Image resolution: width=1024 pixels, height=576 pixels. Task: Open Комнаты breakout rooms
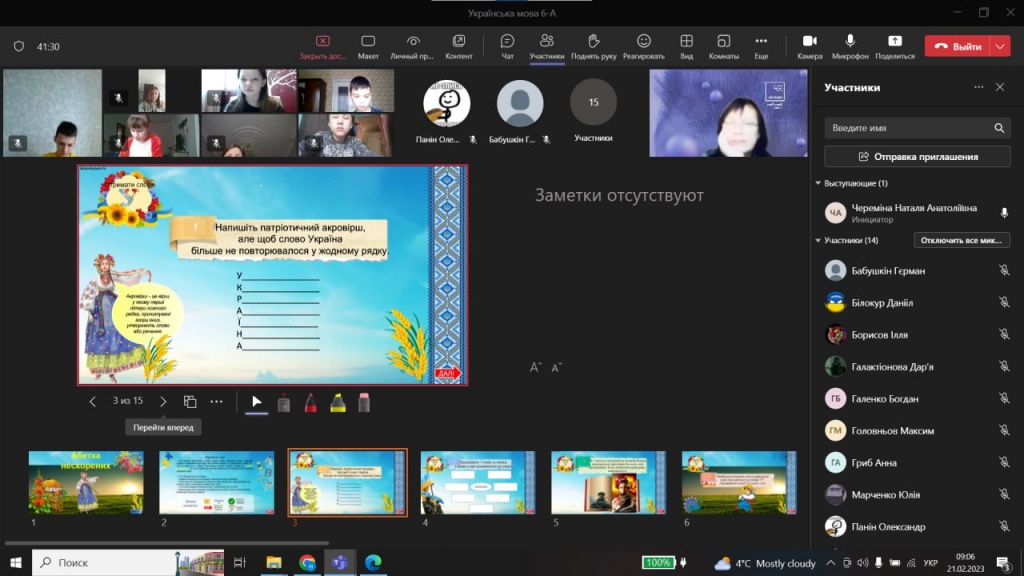724,46
